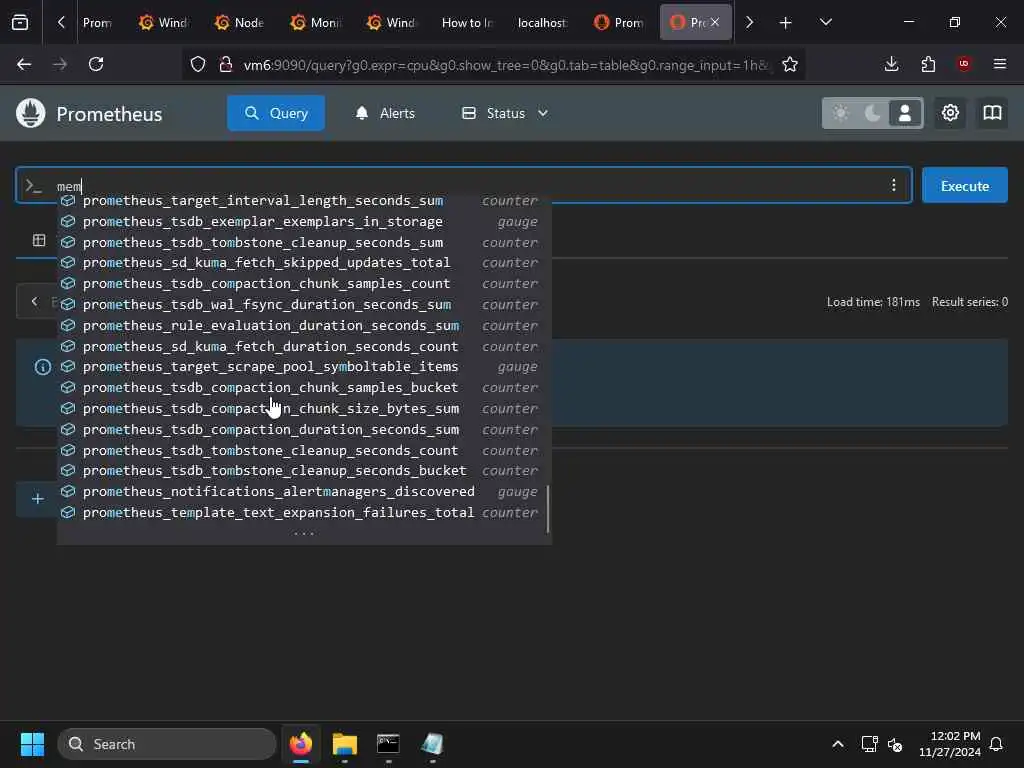The image size is (1024, 768).
Task: Switch to the Moni browser tab
Action: 315,22
